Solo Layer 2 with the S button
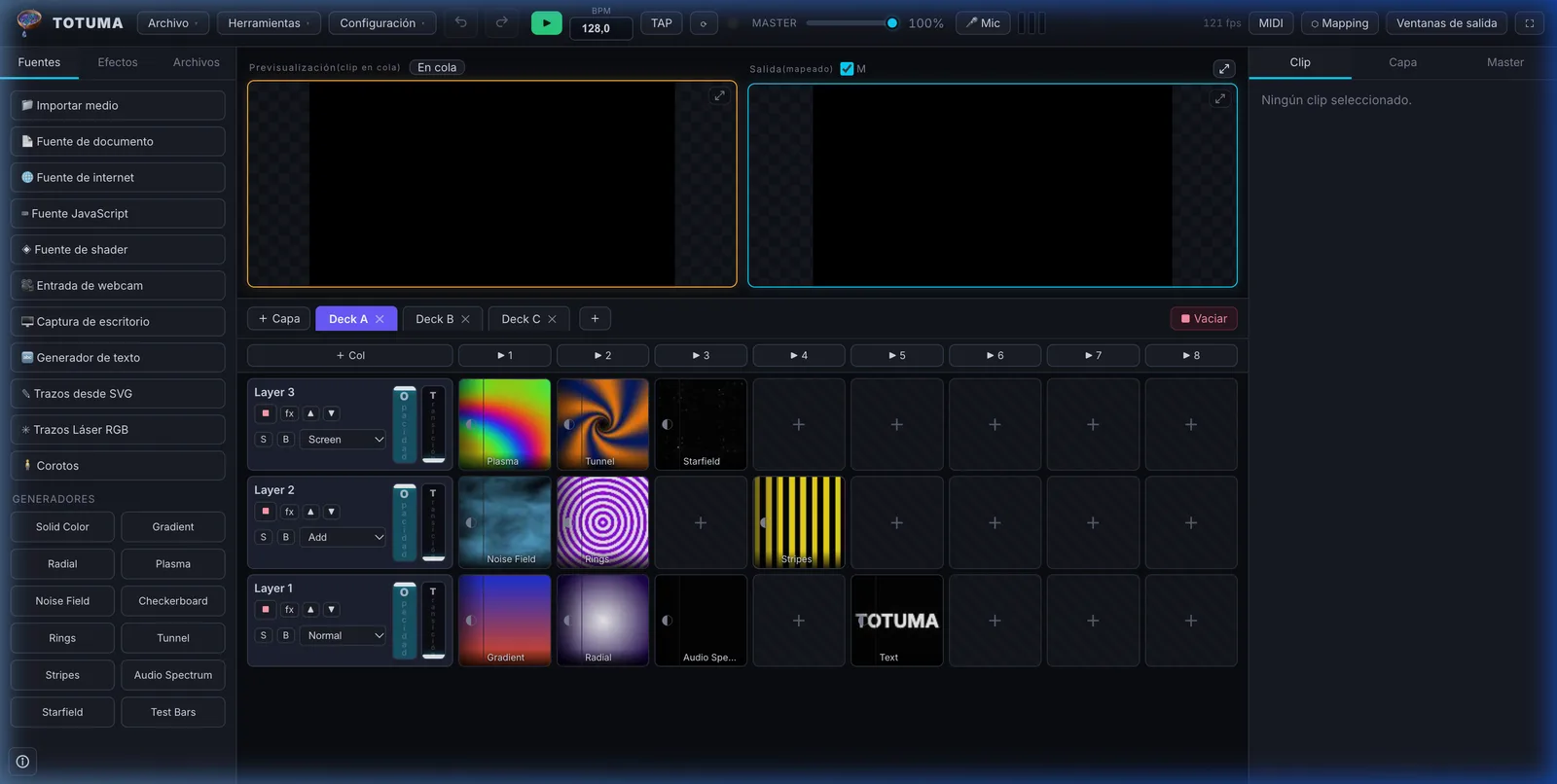Screen dimensions: 1557x784 click(263, 537)
